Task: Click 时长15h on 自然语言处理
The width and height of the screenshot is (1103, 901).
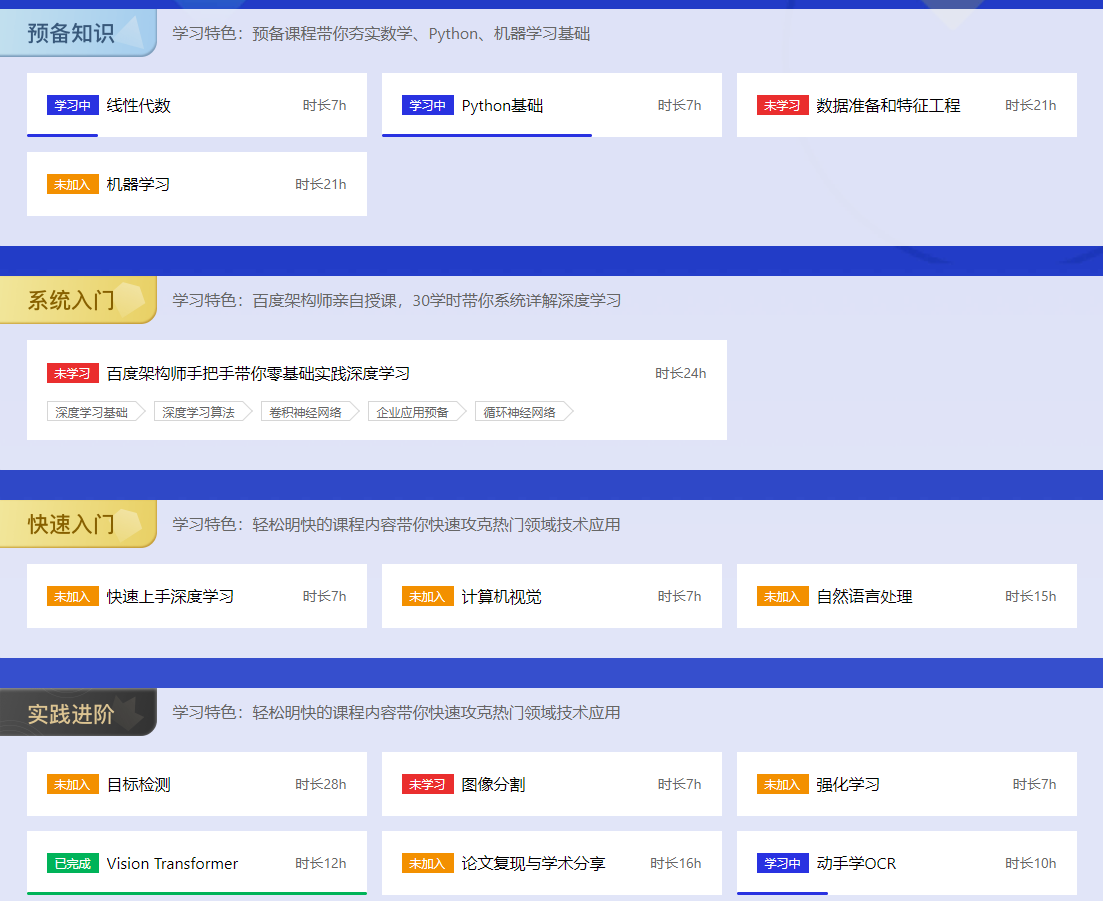Action: pyautogui.click(x=1031, y=596)
